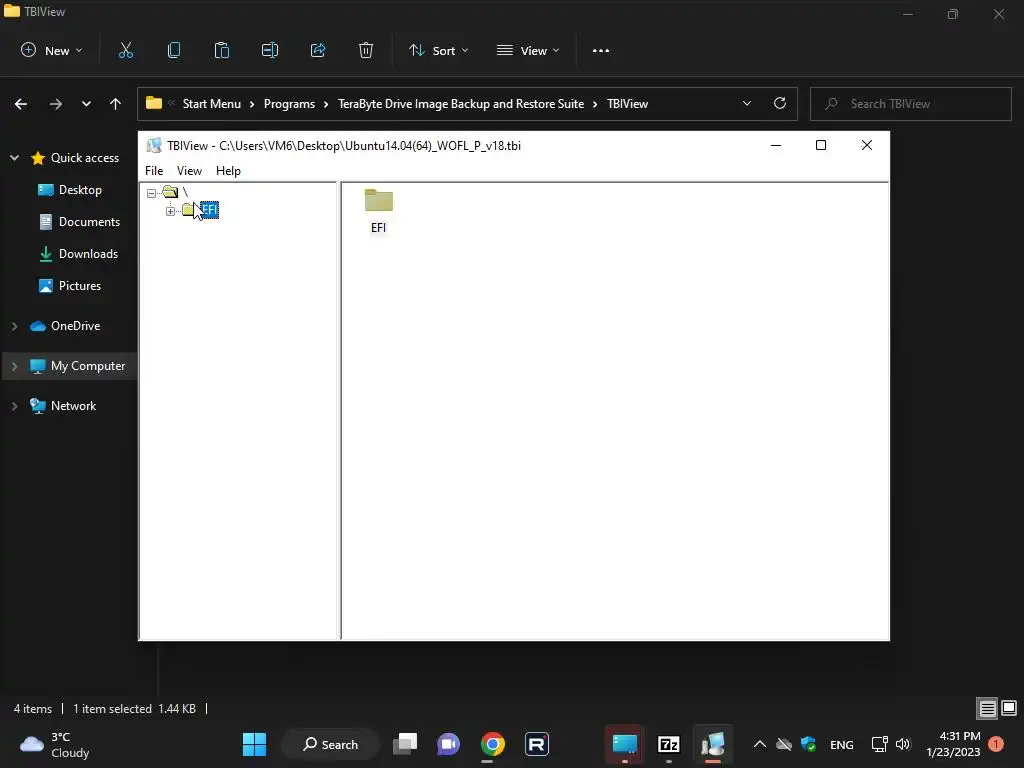Switch Explorer to large thumbnails layout

click(1009, 709)
